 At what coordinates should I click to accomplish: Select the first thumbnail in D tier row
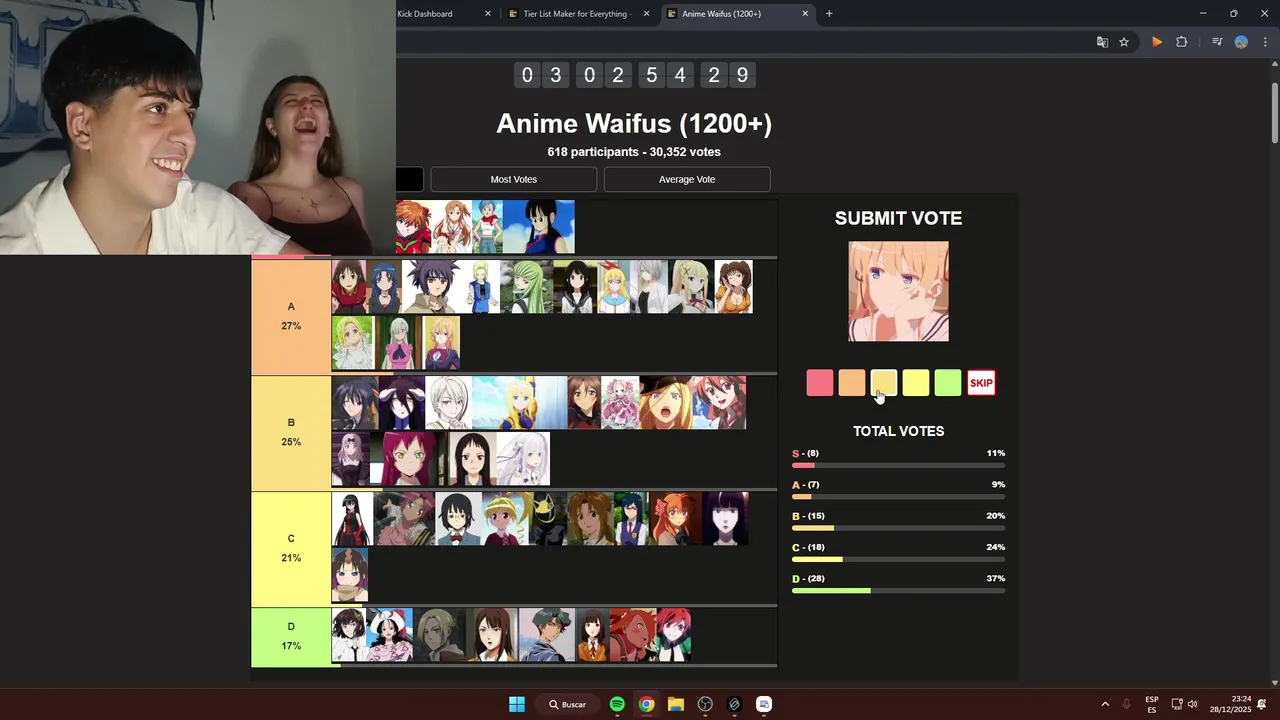[x=349, y=635]
